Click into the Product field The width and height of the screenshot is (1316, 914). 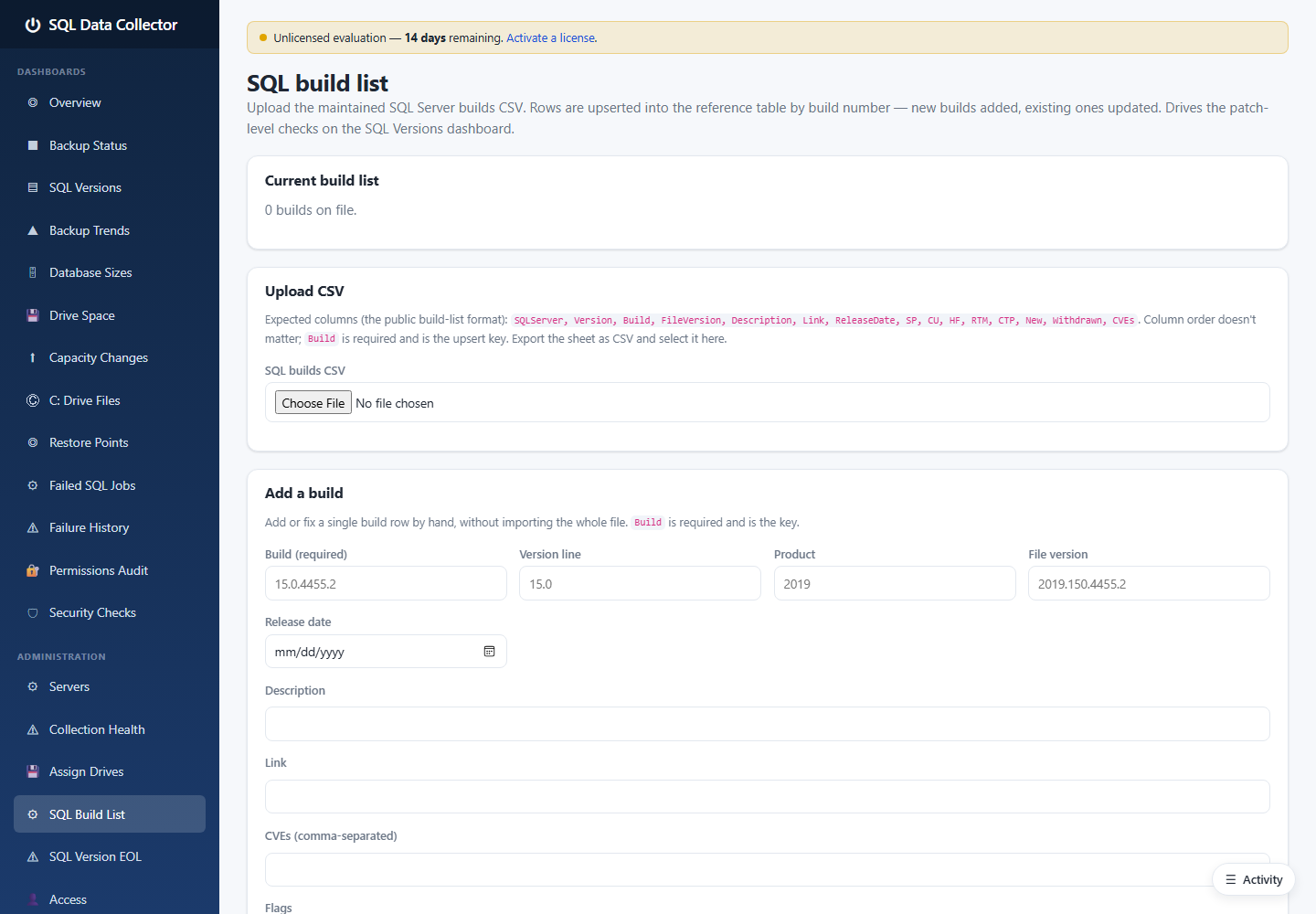point(895,583)
